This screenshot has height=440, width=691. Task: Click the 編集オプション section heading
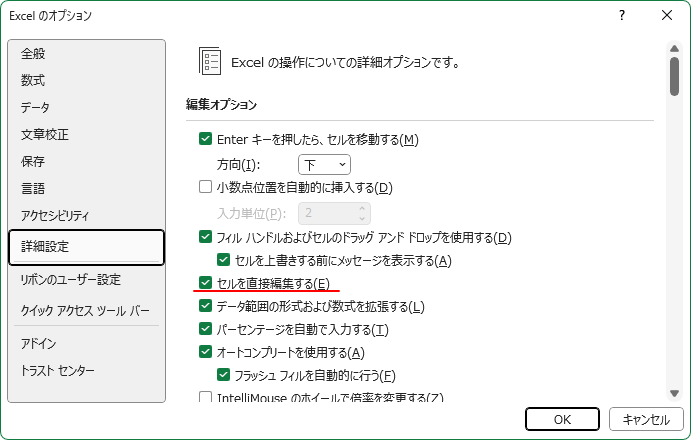click(221, 104)
